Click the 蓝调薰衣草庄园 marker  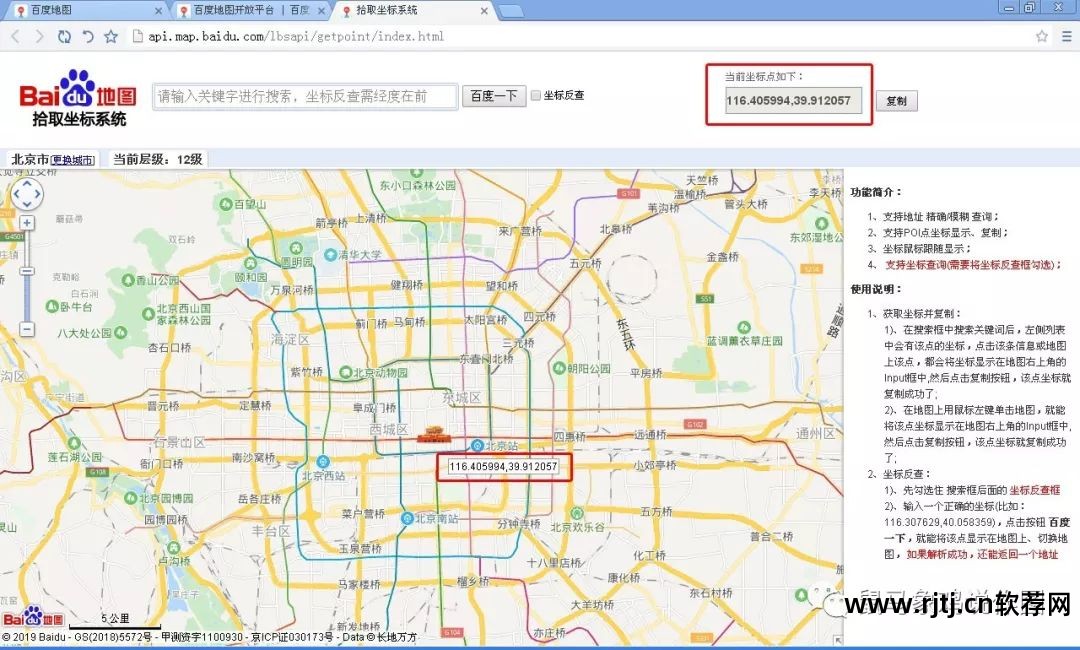744,327
